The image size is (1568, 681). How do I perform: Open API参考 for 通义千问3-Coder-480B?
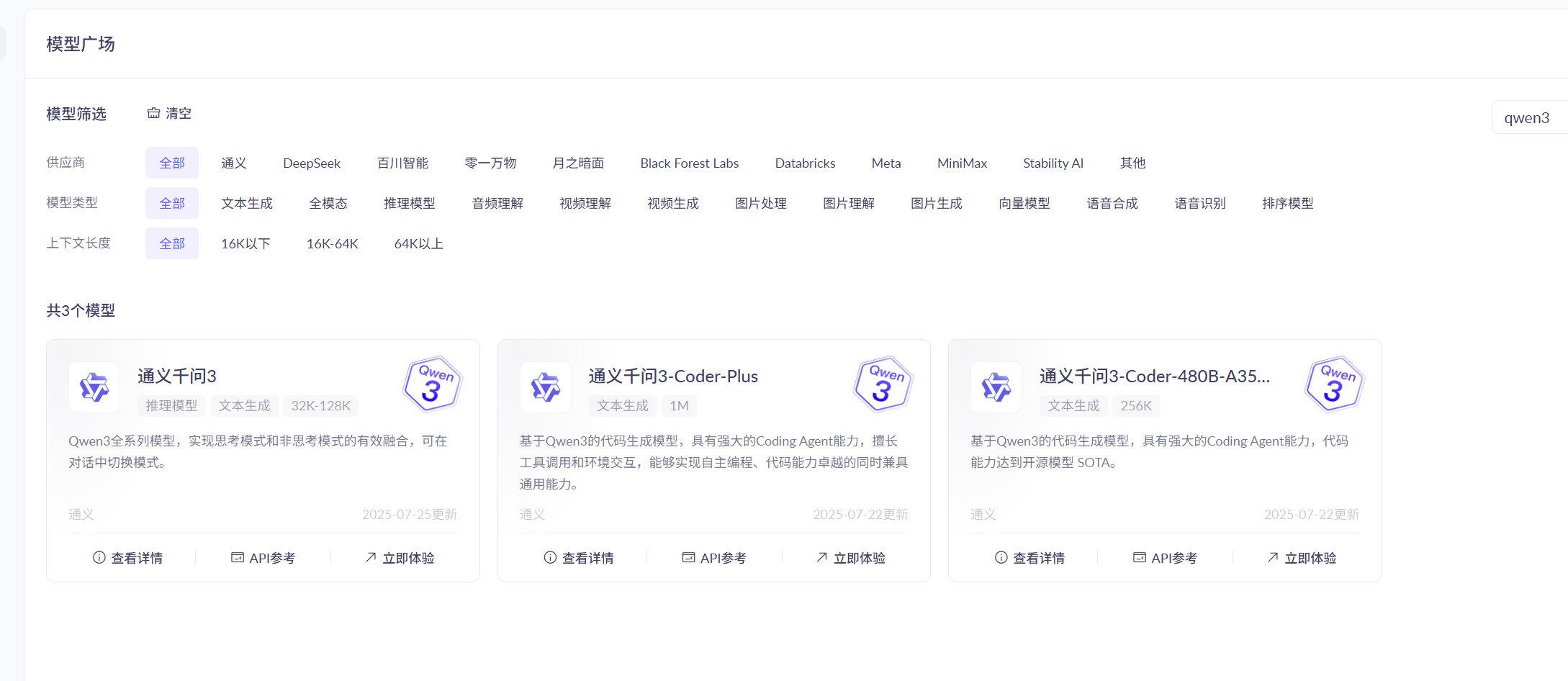coord(1165,558)
